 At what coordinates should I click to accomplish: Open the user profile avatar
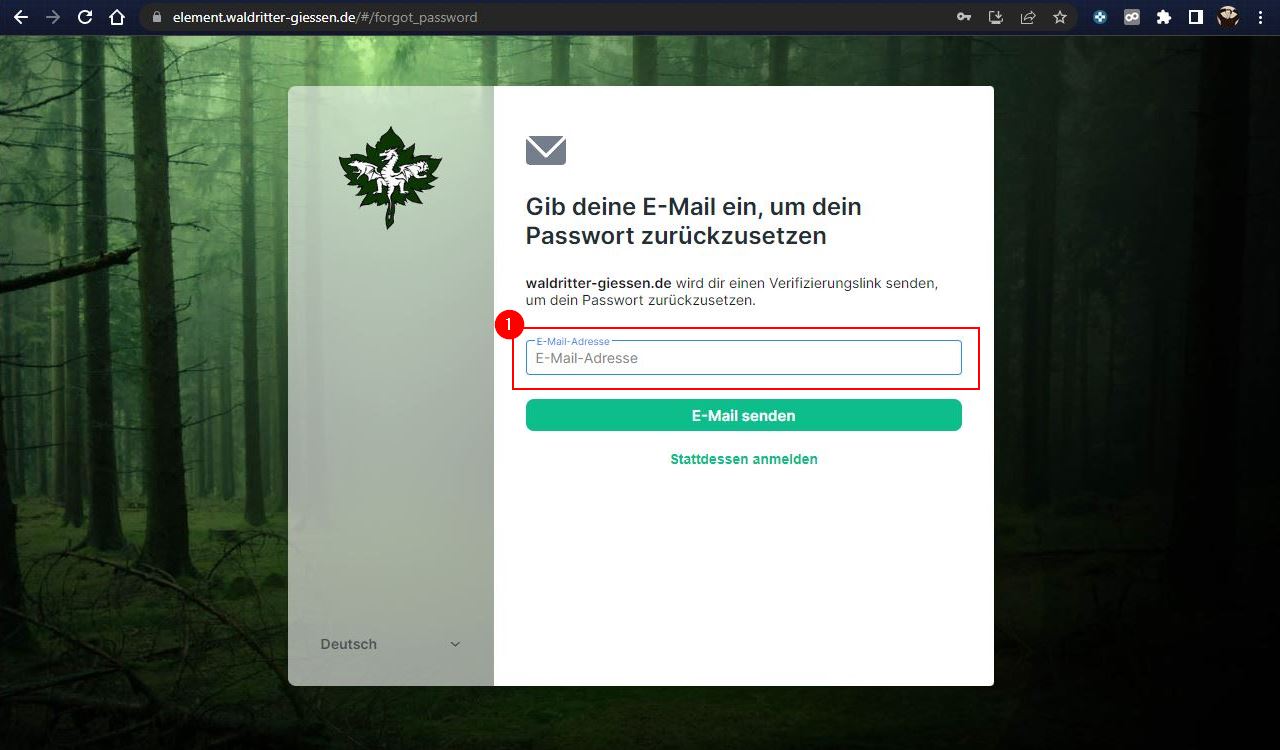pos(1228,17)
